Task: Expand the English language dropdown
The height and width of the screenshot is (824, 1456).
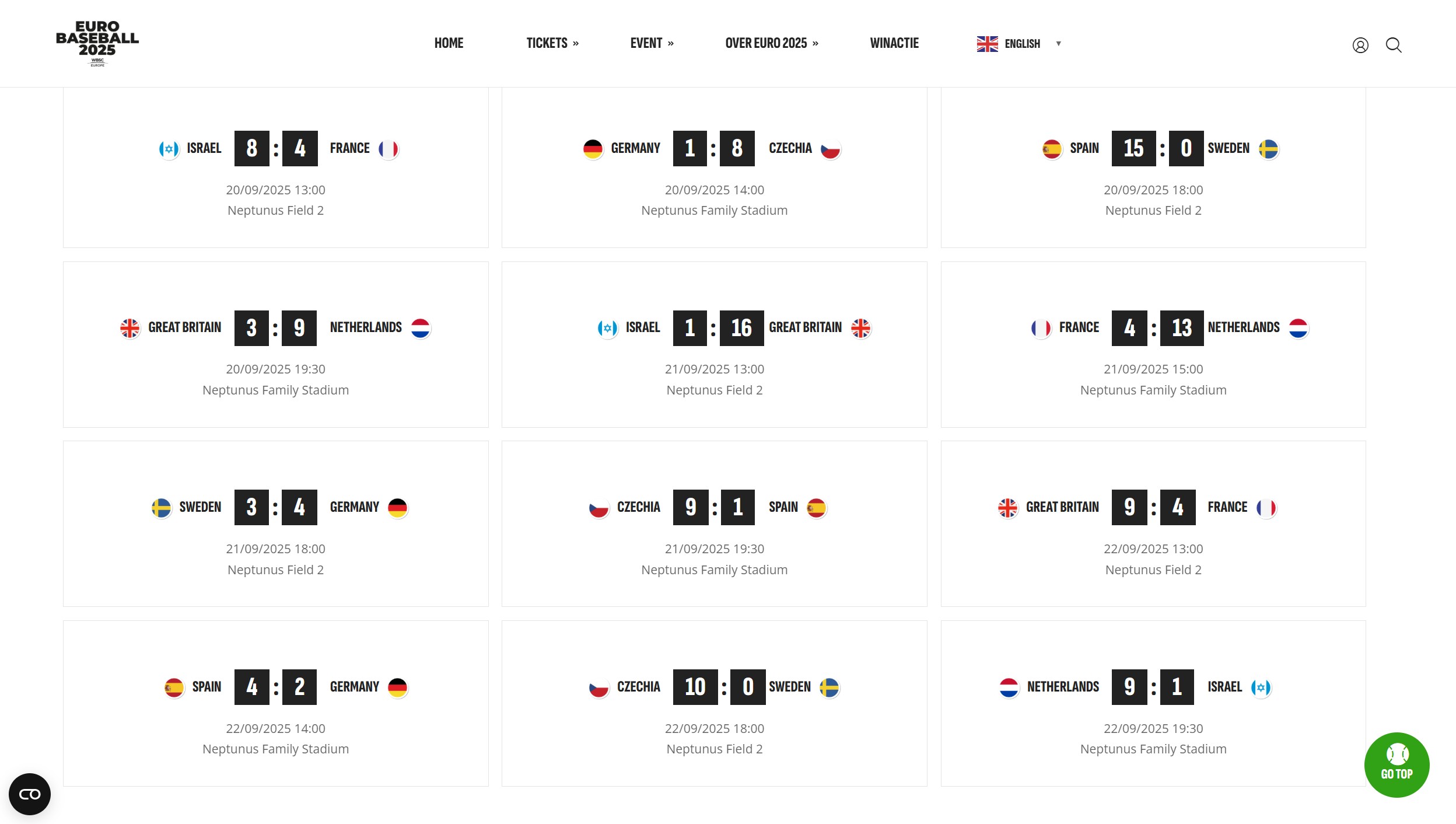Action: 1058,44
